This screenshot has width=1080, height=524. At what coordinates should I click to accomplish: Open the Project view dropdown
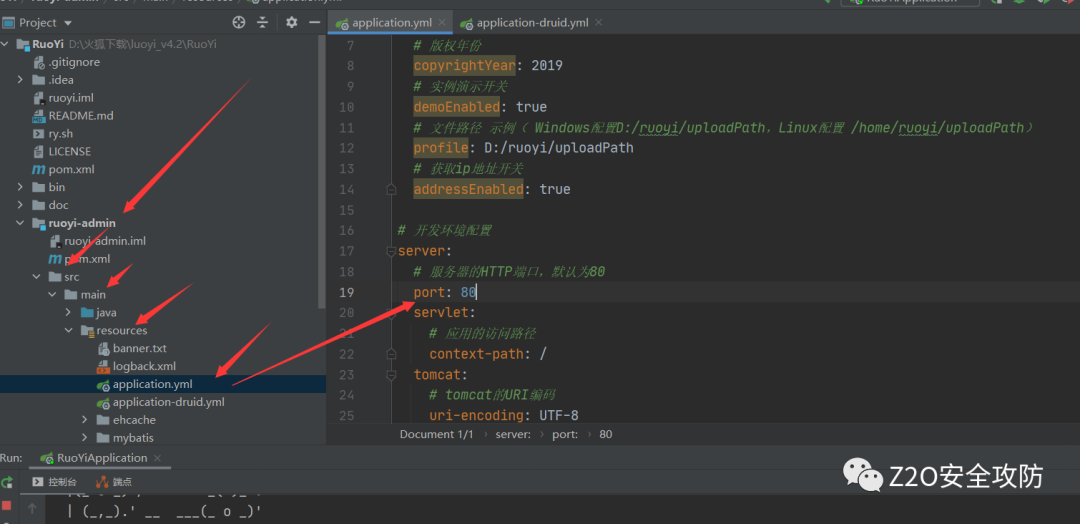point(67,22)
